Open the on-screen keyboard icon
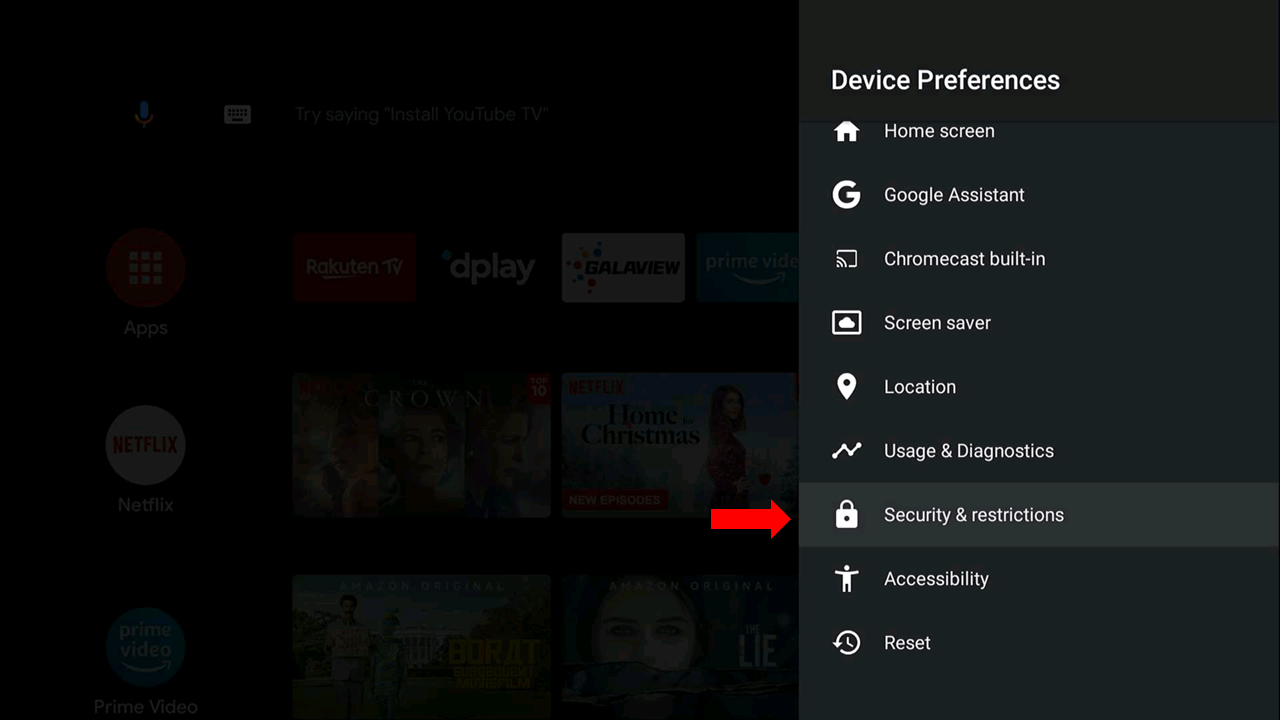Screen dimensions: 1280x720 [x=237, y=114]
